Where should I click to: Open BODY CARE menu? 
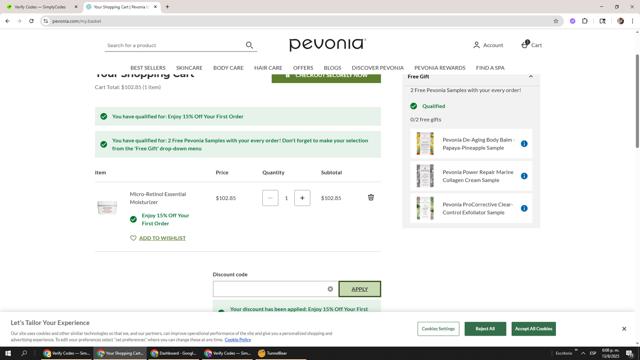[x=228, y=68]
